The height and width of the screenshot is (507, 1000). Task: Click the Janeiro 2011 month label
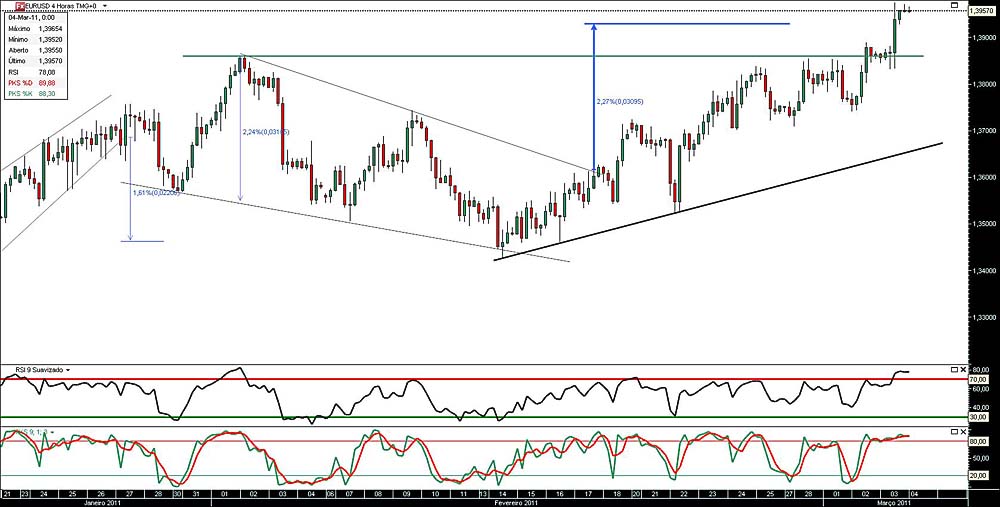105,503
